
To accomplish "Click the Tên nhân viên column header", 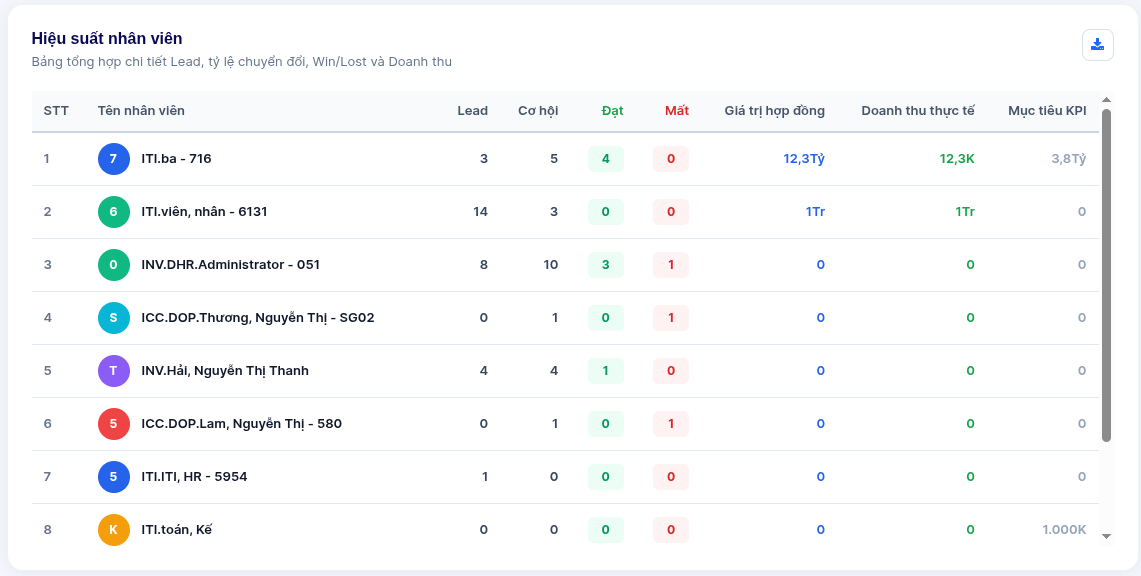I will [x=141, y=111].
